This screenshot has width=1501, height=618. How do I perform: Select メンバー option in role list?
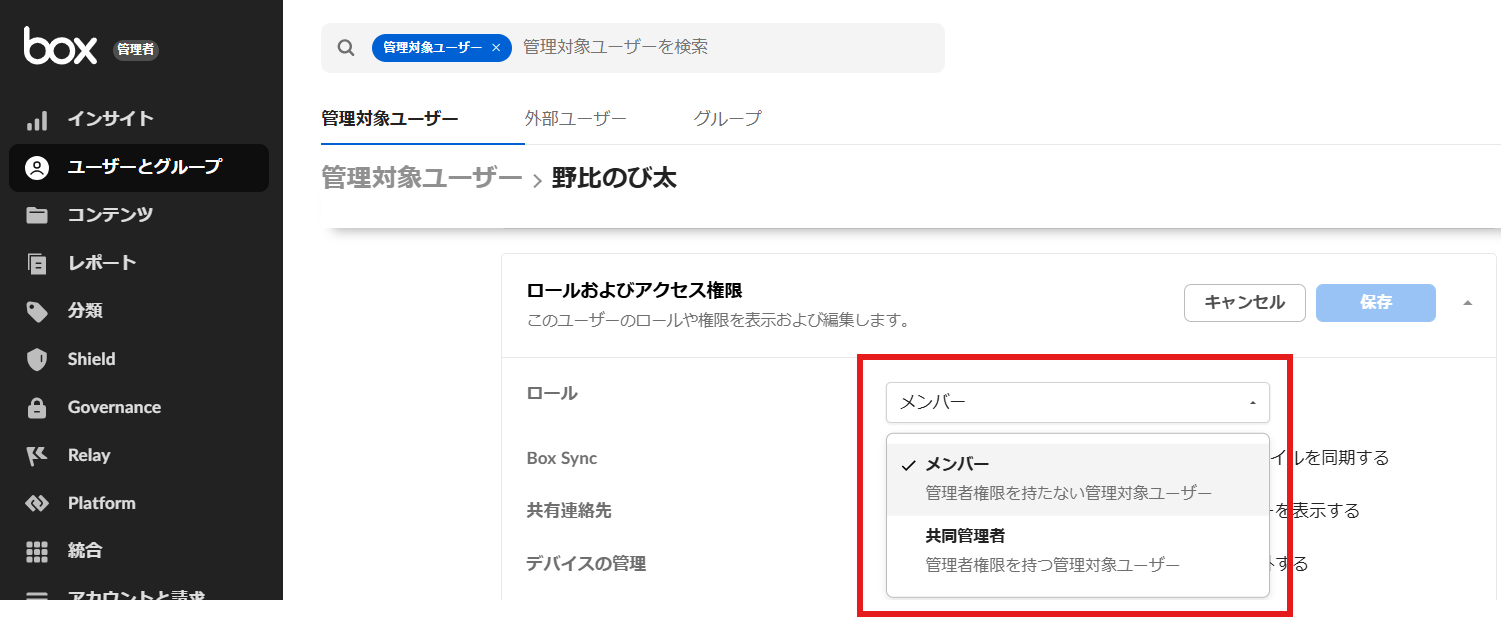coord(1078,479)
